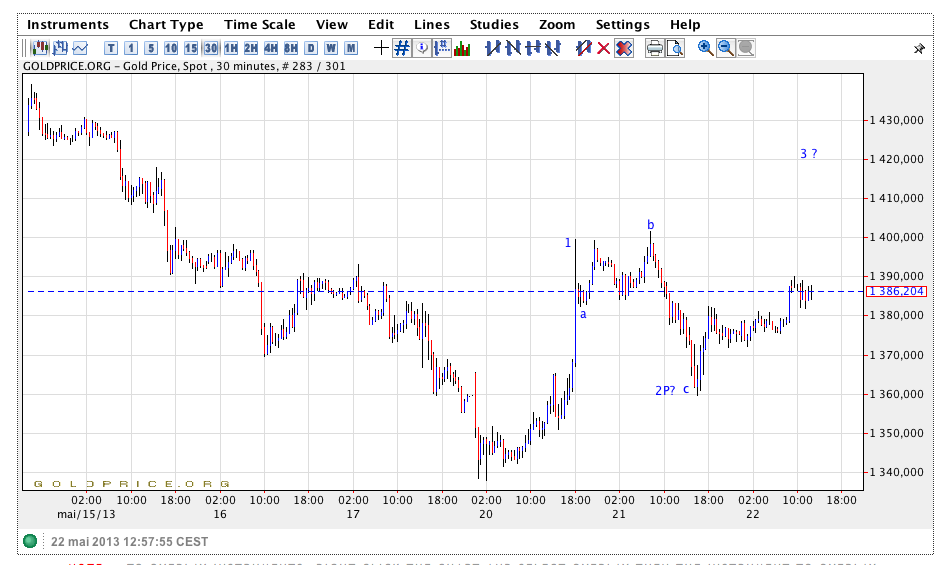Delete all lines with the red X box icon

coord(624,48)
